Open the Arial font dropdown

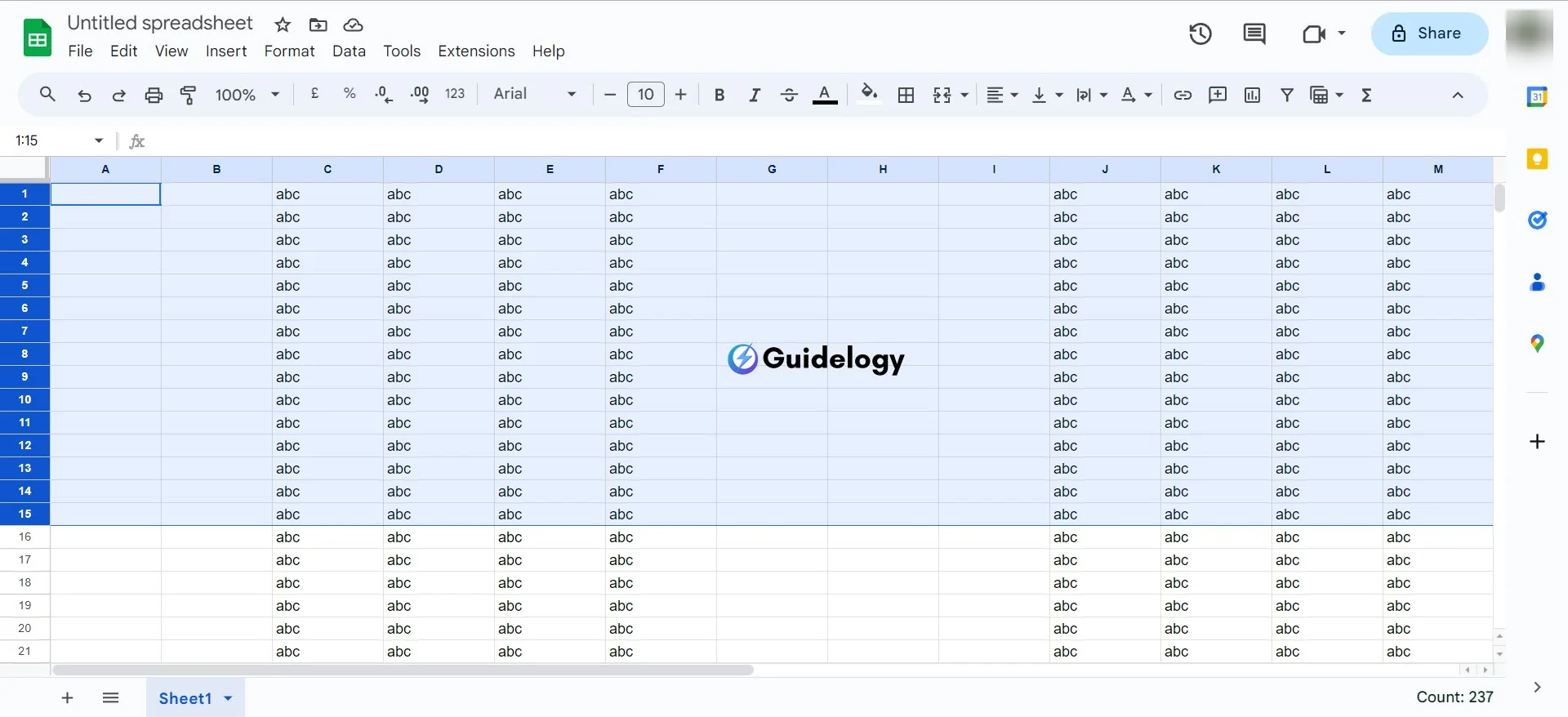[x=535, y=94]
